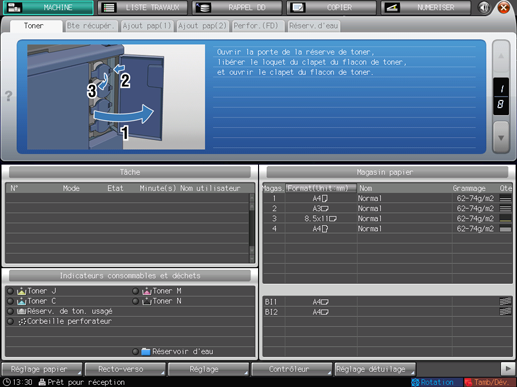Image resolution: width=517 pixels, height=387 pixels.
Task: Click the Corbeille perforateur punch icon
Action: 22,322
